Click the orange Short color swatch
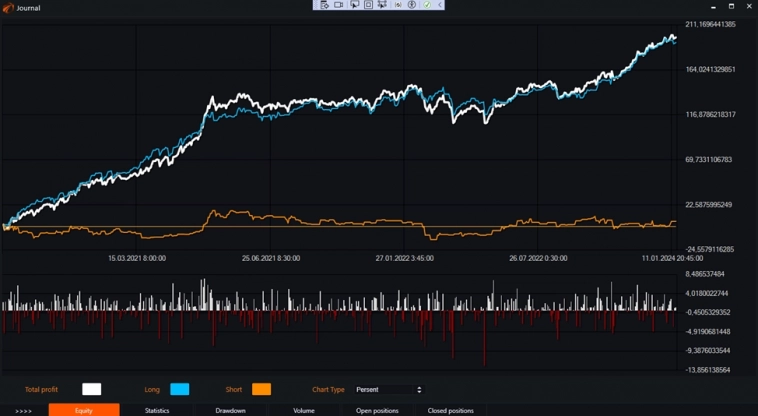 [x=261, y=390]
